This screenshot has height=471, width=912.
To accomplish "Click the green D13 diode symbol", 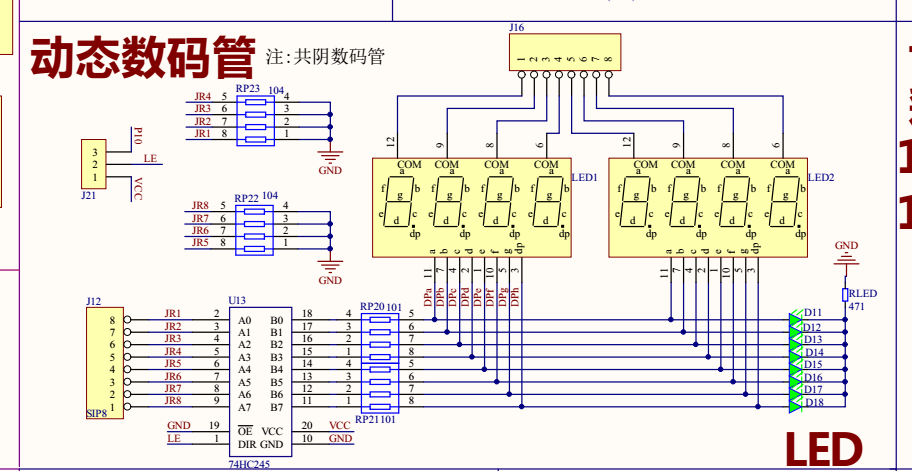I will pos(796,344).
